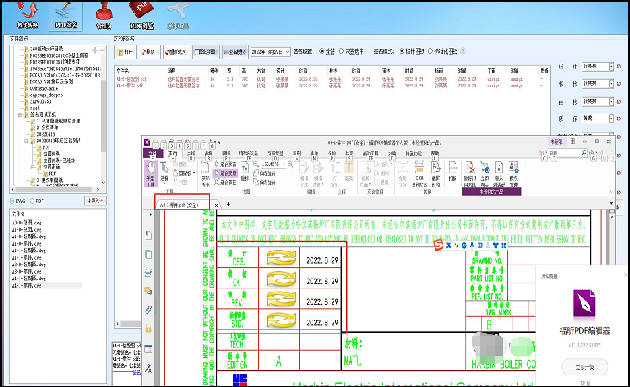Open the Attachments paperclip panel in the Foxit sidebar
The height and width of the screenshot is (387, 630).
pos(148,309)
